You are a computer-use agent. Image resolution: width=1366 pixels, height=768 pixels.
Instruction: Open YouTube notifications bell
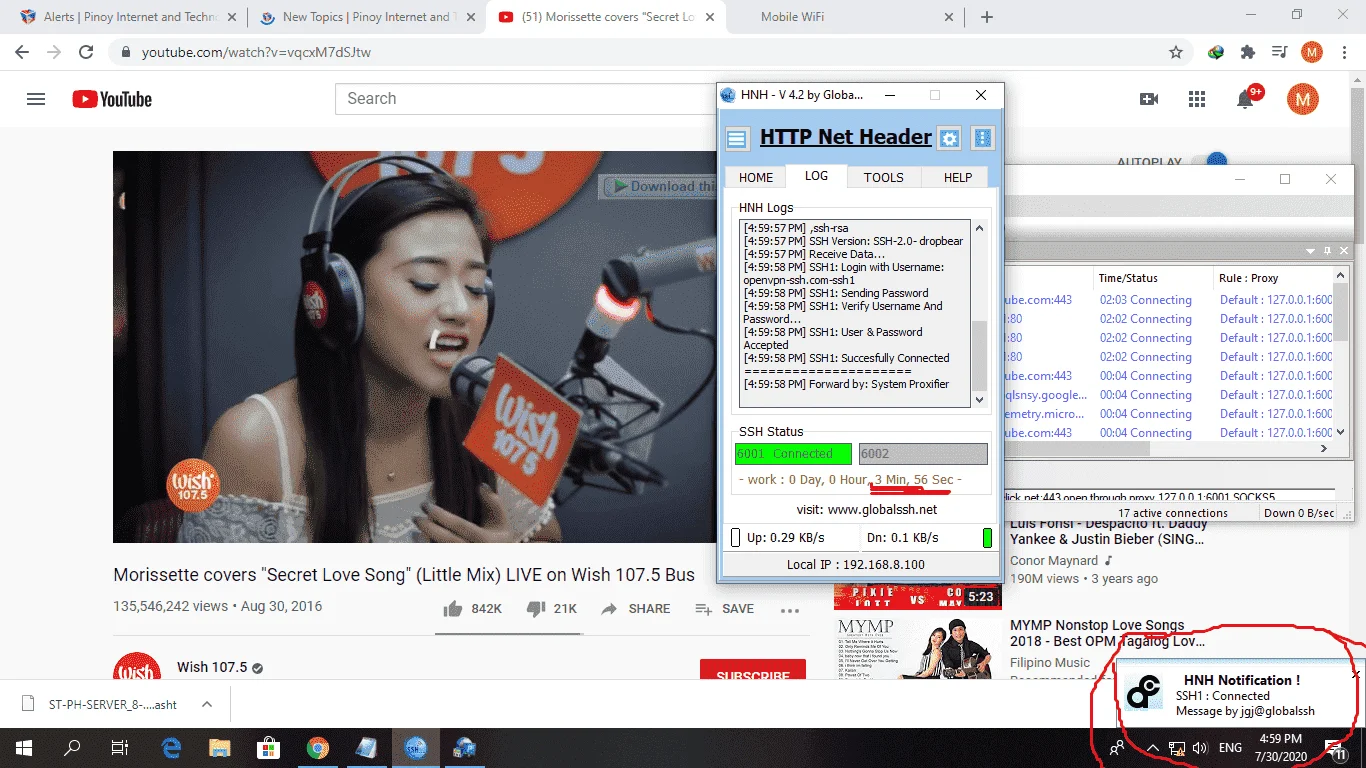tap(1246, 98)
